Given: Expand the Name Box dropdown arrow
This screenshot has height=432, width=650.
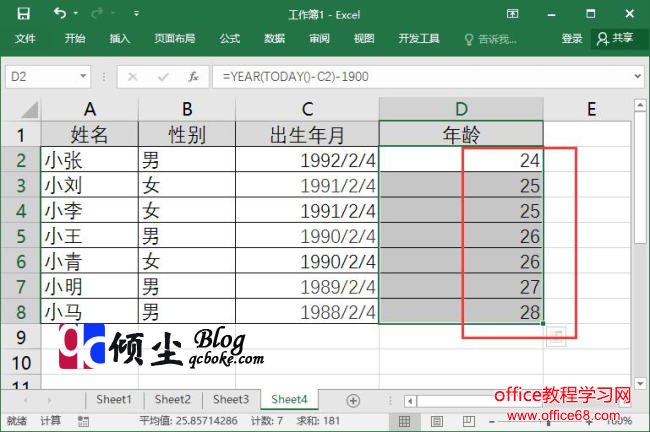Looking at the screenshot, I should tap(83, 76).
